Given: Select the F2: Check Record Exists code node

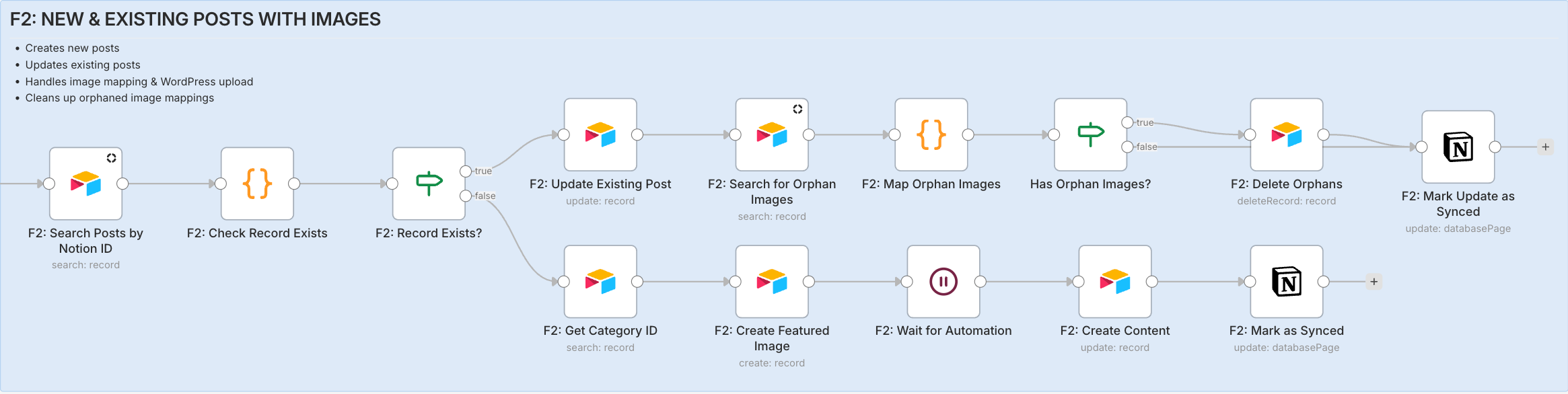Looking at the screenshot, I should pos(257,184).
